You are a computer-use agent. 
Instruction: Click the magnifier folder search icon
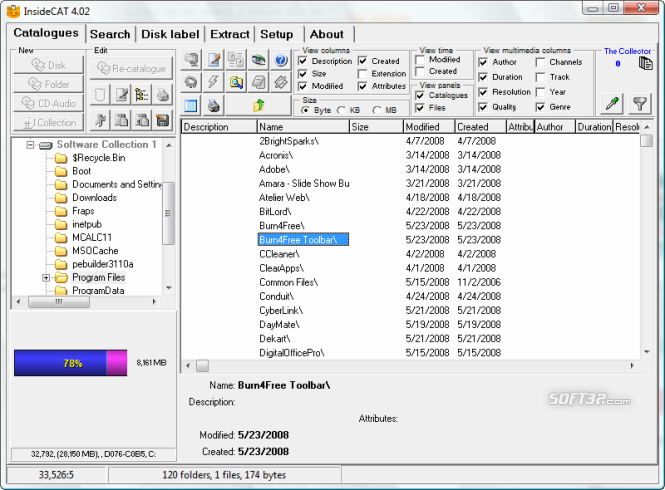(x=237, y=83)
